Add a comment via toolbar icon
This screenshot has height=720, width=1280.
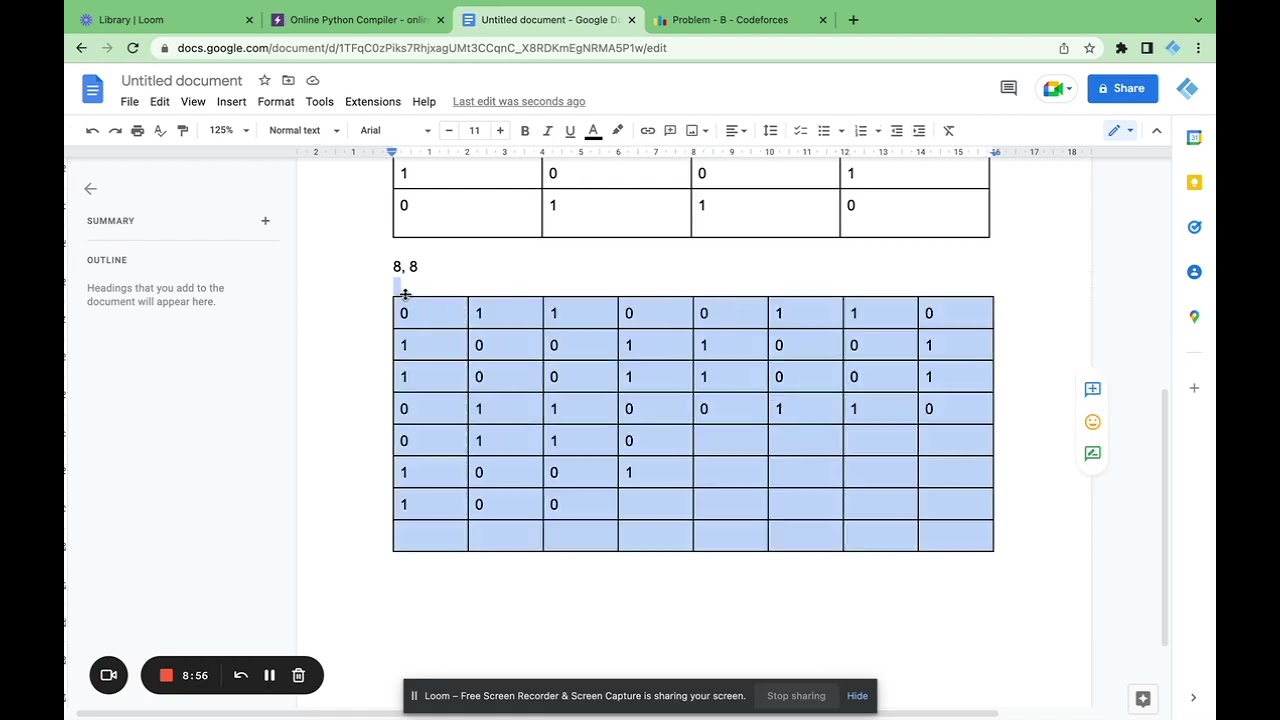pos(670,131)
